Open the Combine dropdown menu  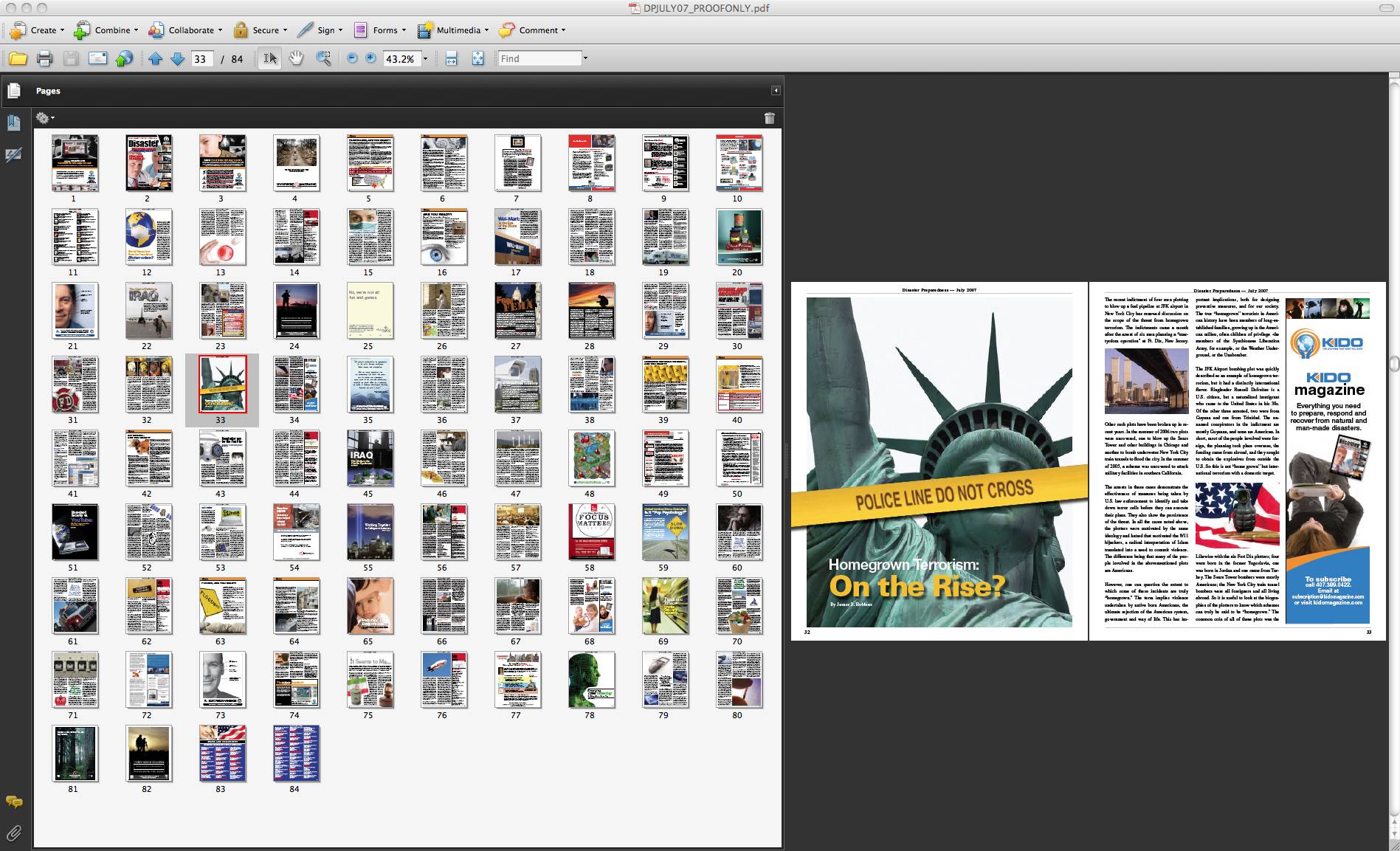(x=106, y=30)
